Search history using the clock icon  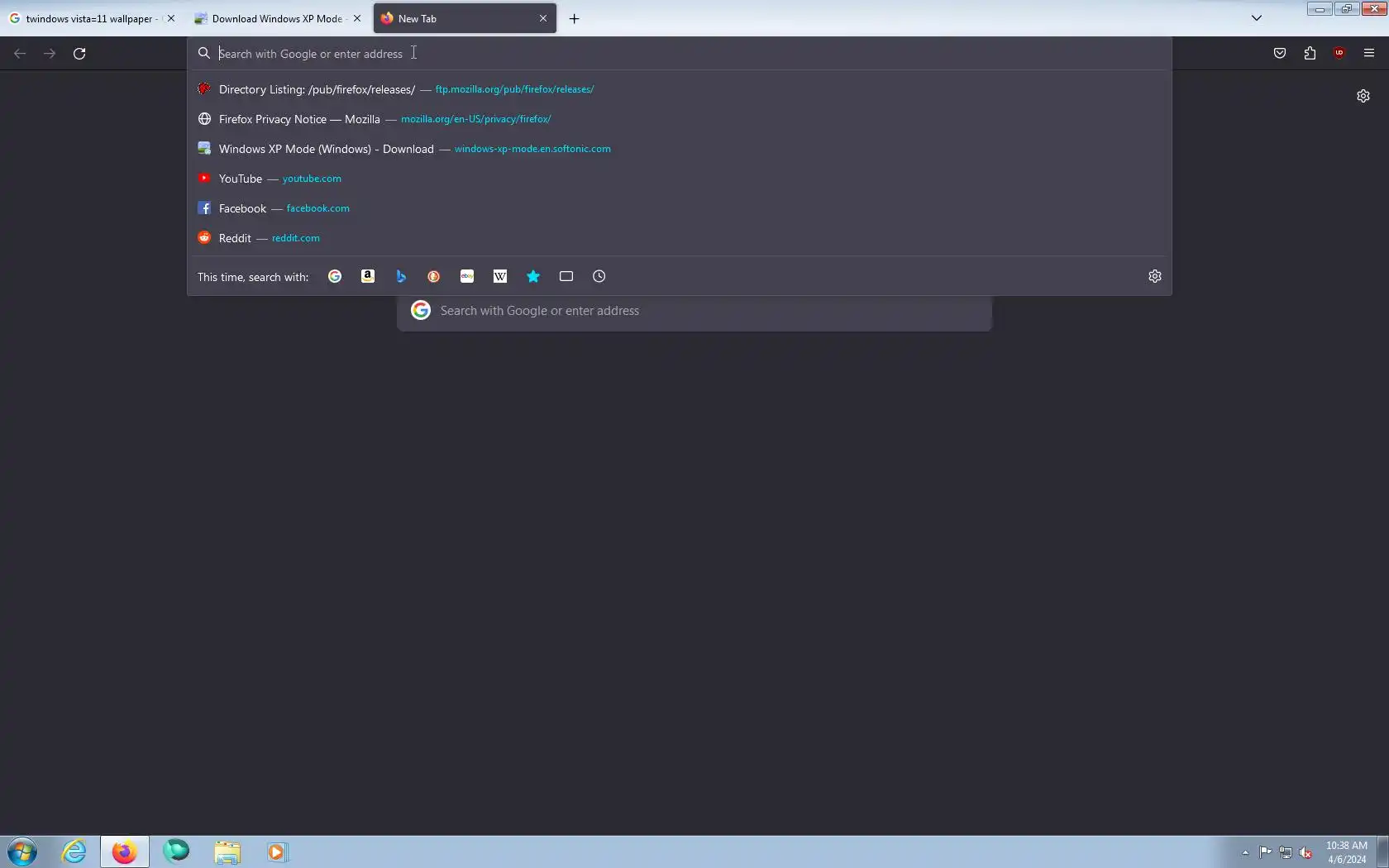pyautogui.click(x=599, y=276)
